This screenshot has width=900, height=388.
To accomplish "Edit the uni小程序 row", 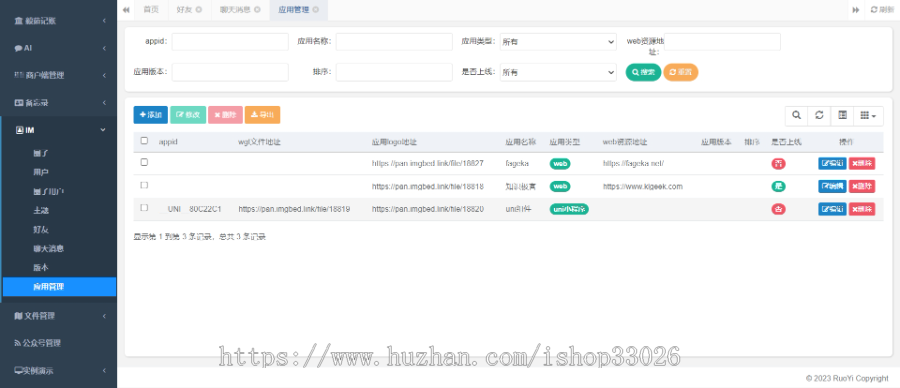I will click(x=832, y=209).
